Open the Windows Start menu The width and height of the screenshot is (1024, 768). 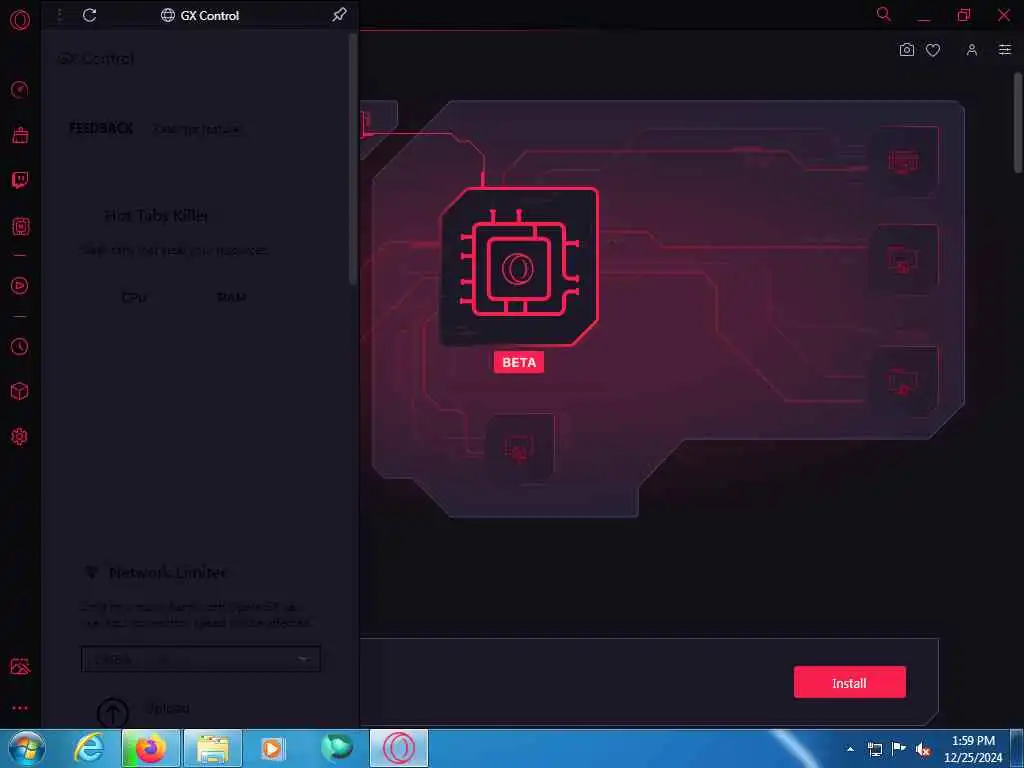pos(27,748)
